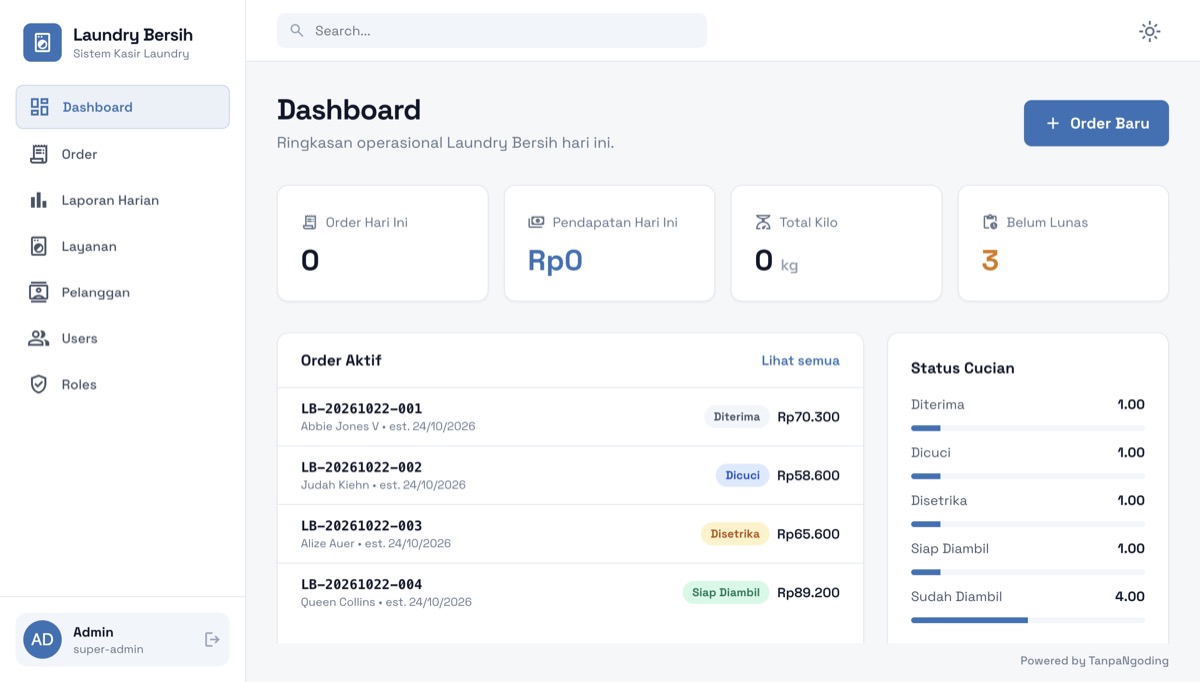
Task: Go to the Order menu item
Action: pos(123,154)
